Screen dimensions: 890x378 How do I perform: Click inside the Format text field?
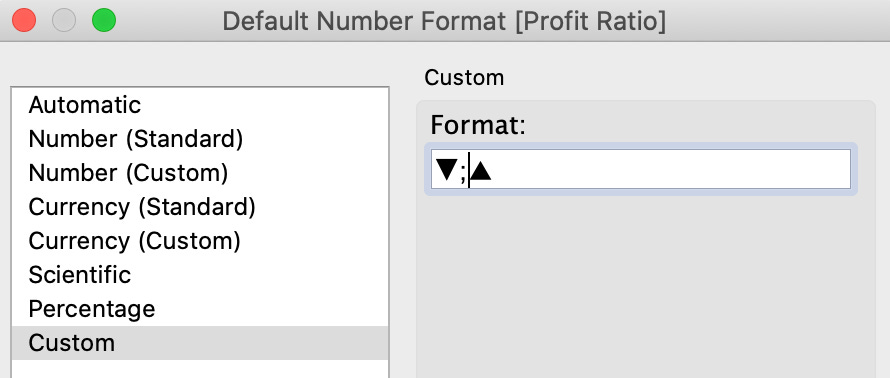tap(640, 169)
